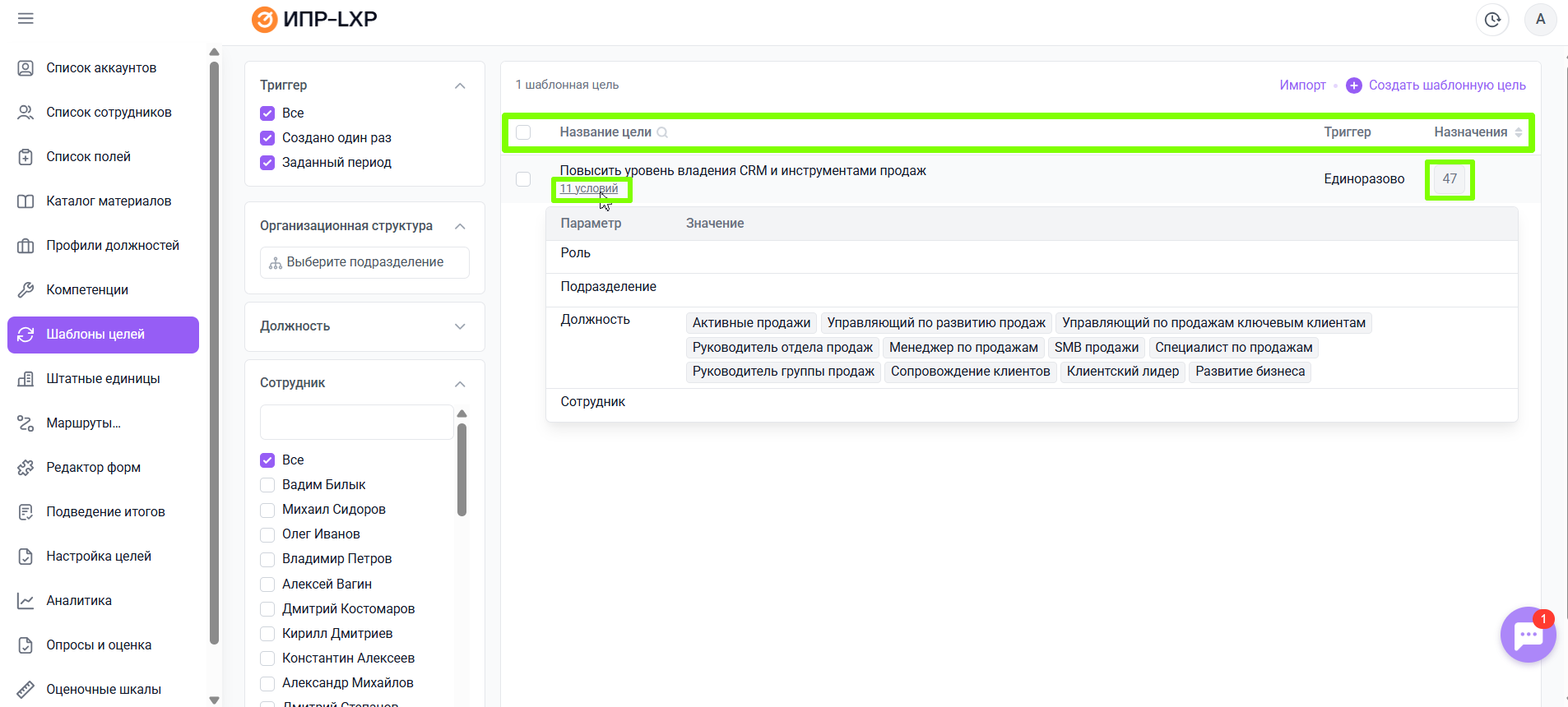Click the 47 assignments badge
1568x707 pixels.
(1449, 179)
